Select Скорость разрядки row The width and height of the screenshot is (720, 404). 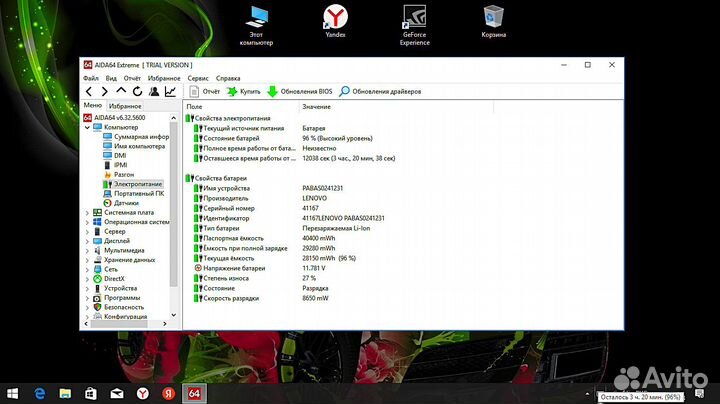(x=261, y=298)
